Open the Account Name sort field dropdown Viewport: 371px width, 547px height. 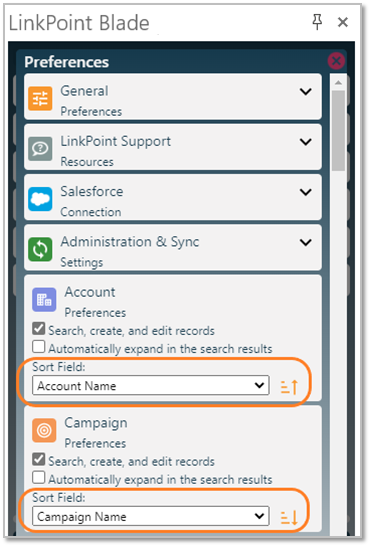[x=151, y=385]
